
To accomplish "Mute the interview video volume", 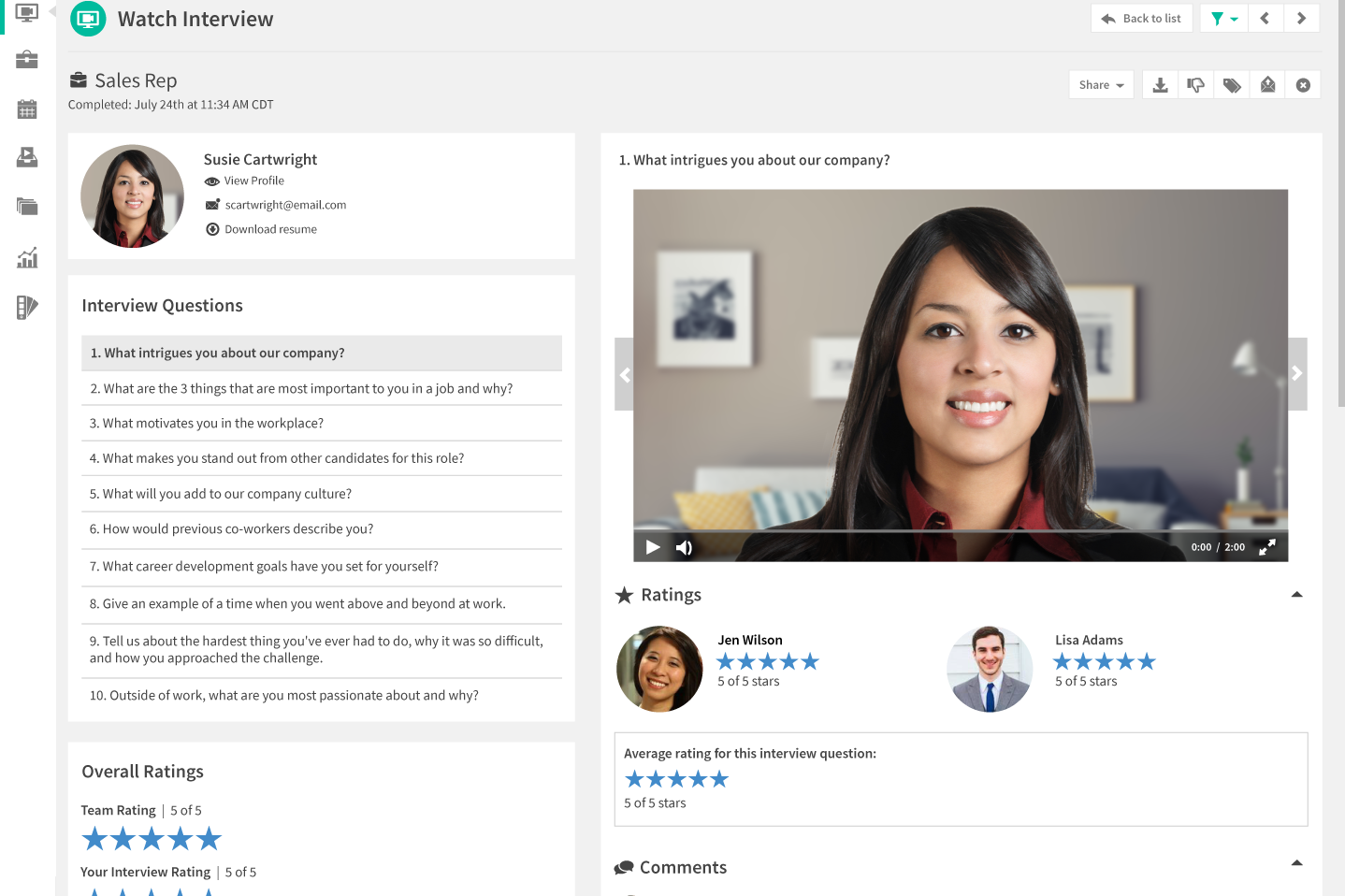I will coord(684,547).
